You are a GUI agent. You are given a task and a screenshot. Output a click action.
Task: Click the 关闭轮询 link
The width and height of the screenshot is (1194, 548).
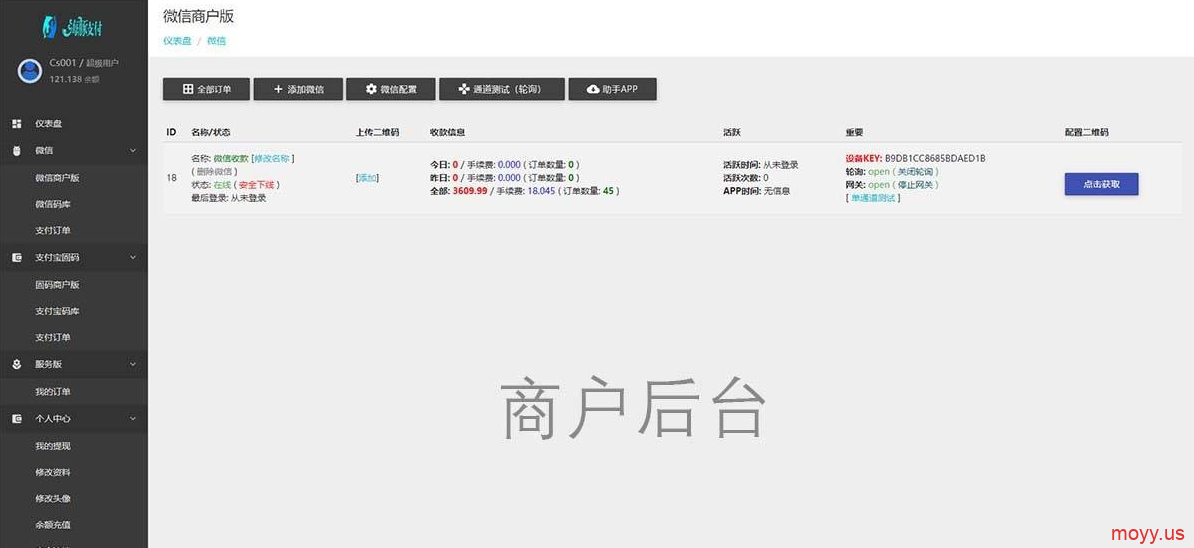coord(915,171)
